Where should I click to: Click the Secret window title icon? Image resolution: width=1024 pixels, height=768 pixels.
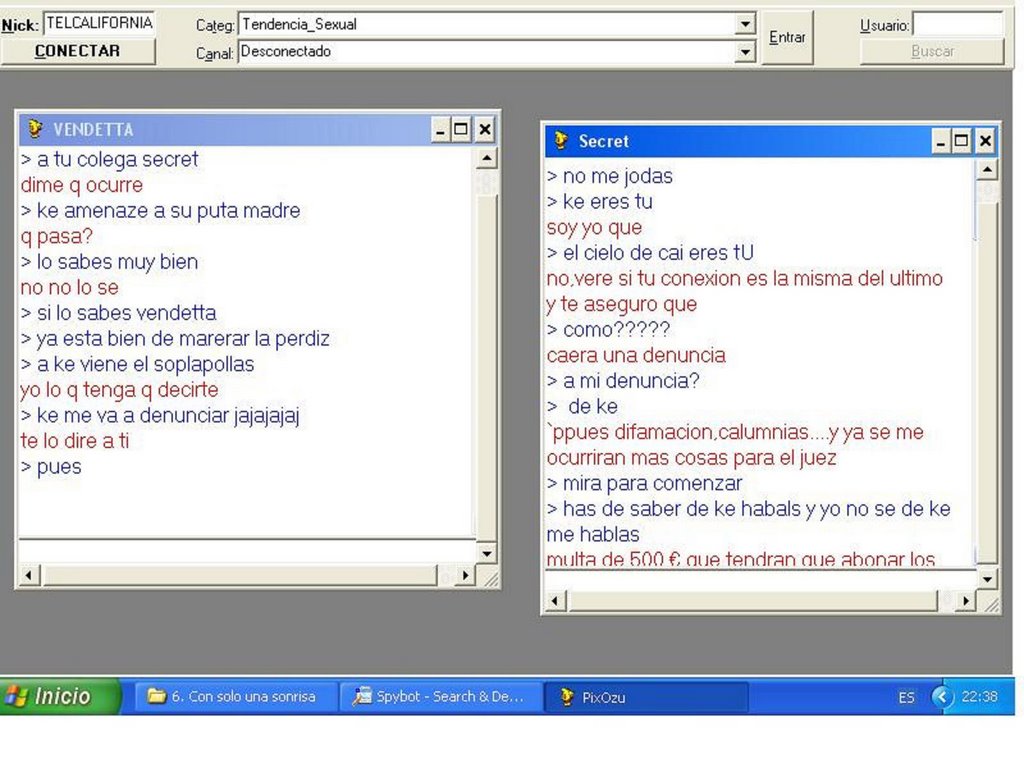pos(562,141)
